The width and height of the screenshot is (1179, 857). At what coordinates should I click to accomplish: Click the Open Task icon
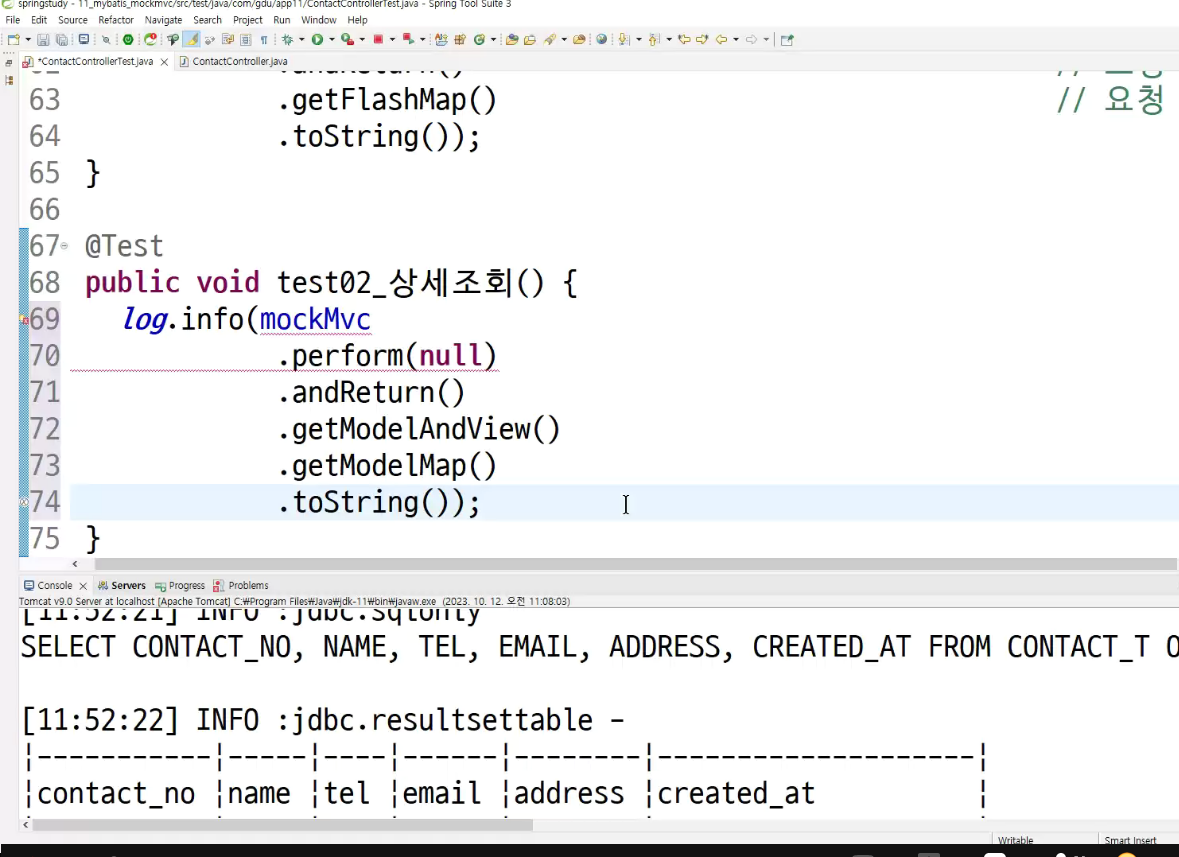coord(530,40)
